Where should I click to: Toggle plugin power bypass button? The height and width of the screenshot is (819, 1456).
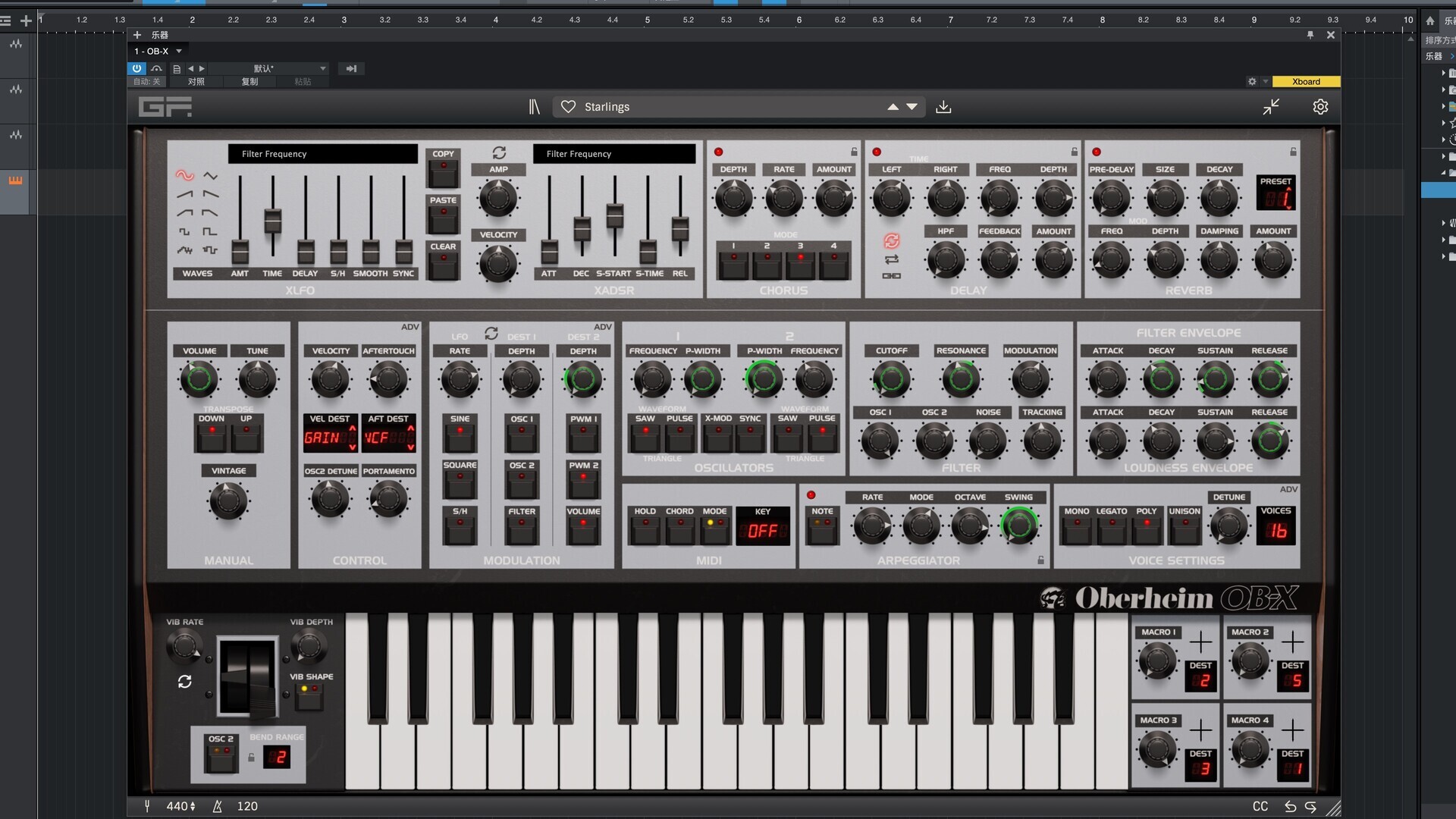pyautogui.click(x=136, y=68)
